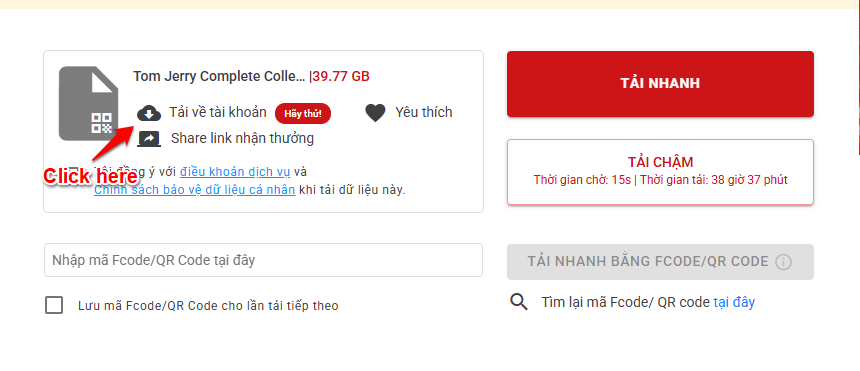860x371 pixels.
Task: Click the info icon on Fcode button
Action: coord(783,262)
